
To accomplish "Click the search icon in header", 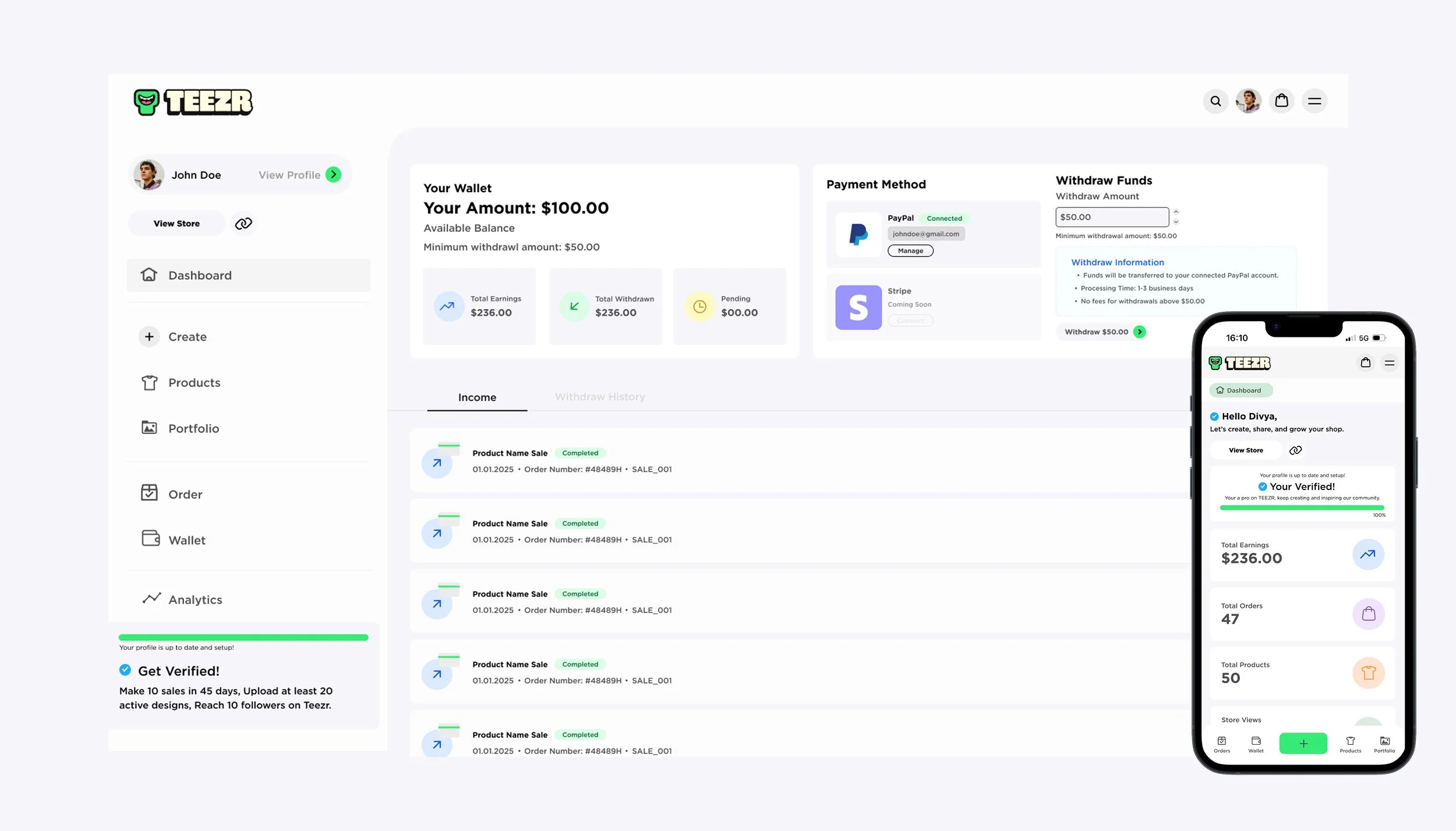I will [1215, 101].
